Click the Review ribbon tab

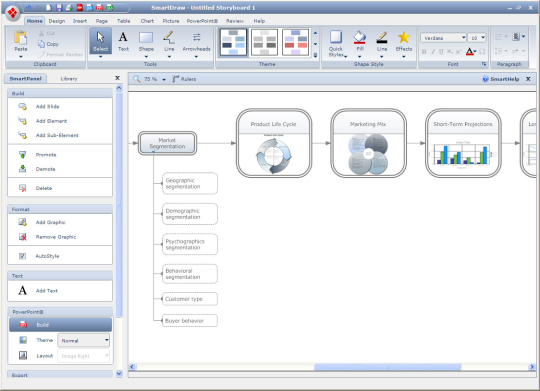pos(235,21)
